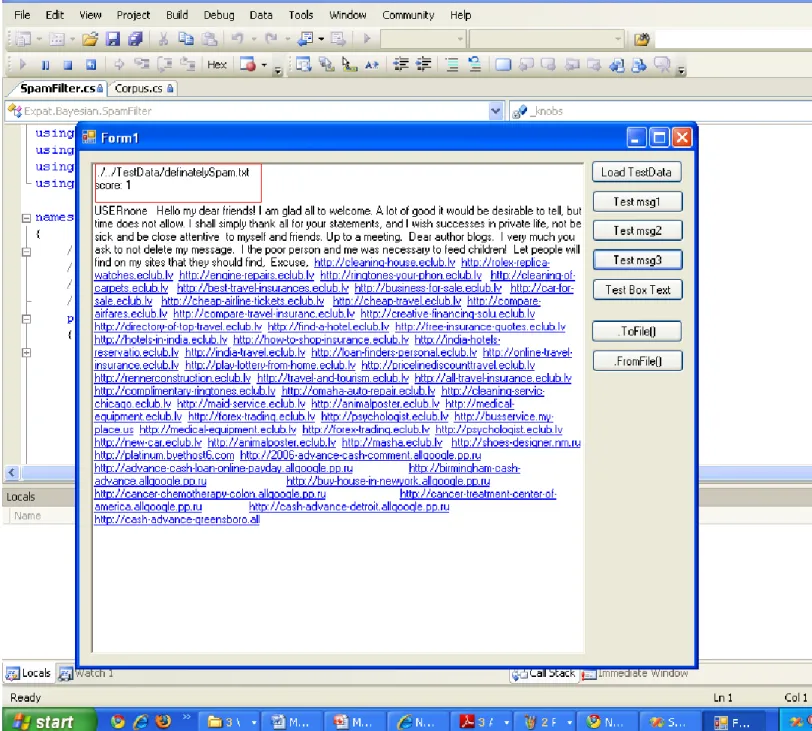Show next statement arrow icon
The image size is (812, 731).
[119, 65]
